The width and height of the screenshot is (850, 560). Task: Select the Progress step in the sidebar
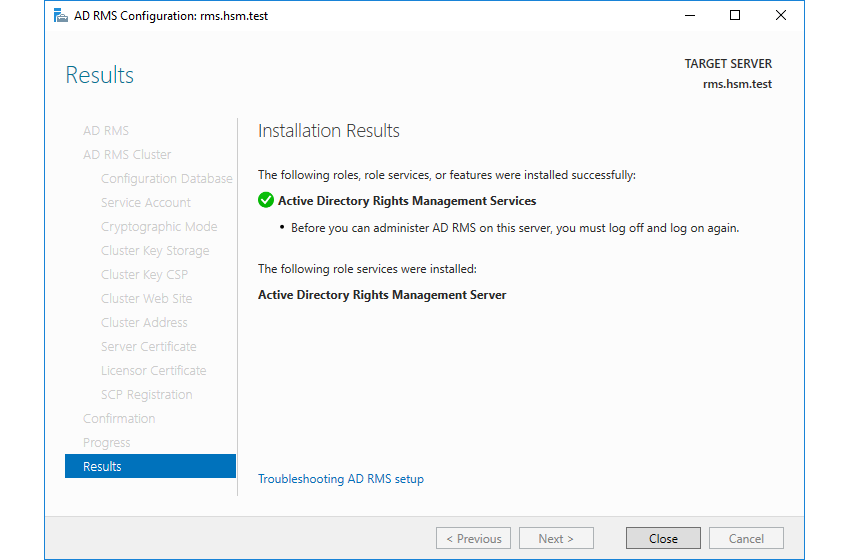point(106,442)
